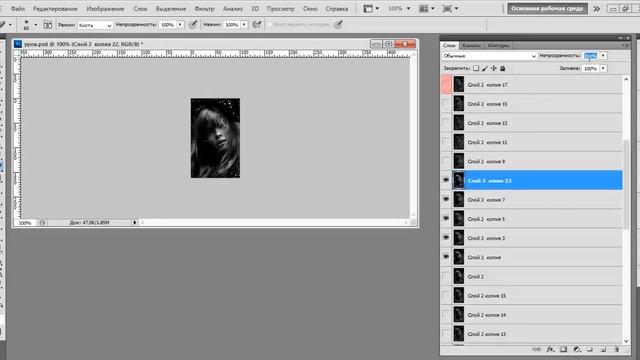
Task: Open blending mode dropdown Обычные
Action: point(489,56)
